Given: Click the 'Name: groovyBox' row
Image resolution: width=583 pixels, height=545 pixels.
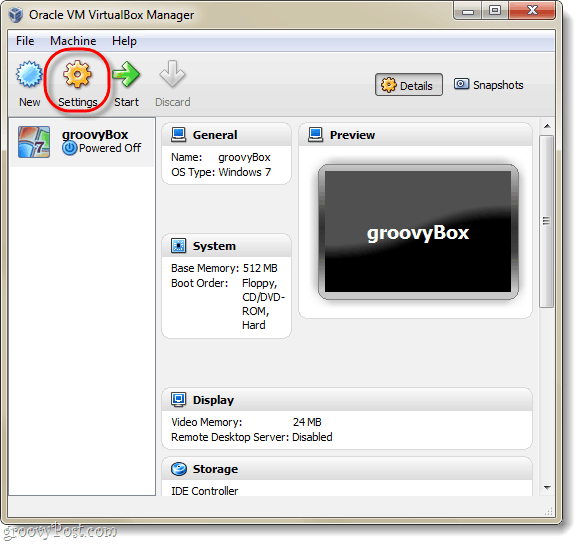Looking at the screenshot, I should 221,157.
